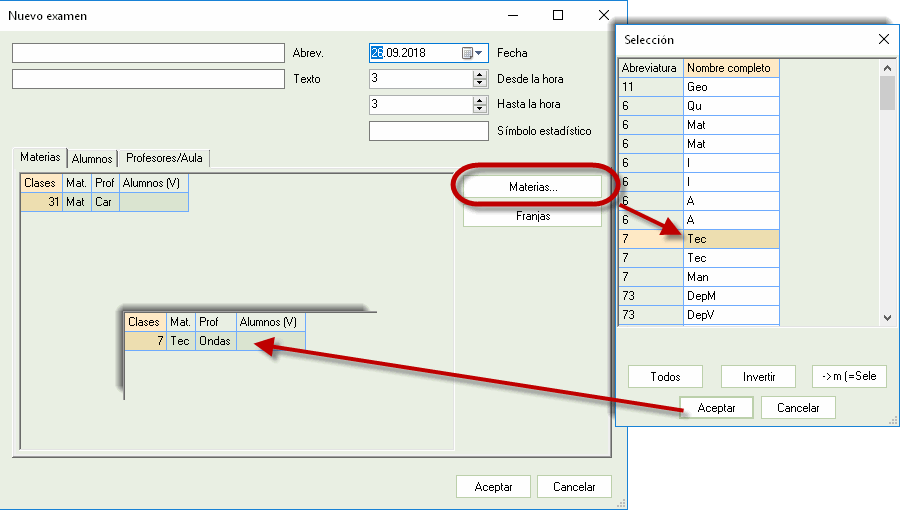Click the 'Car' teacher cell
Viewport: 900px width, 510px height.
[x=105, y=202]
